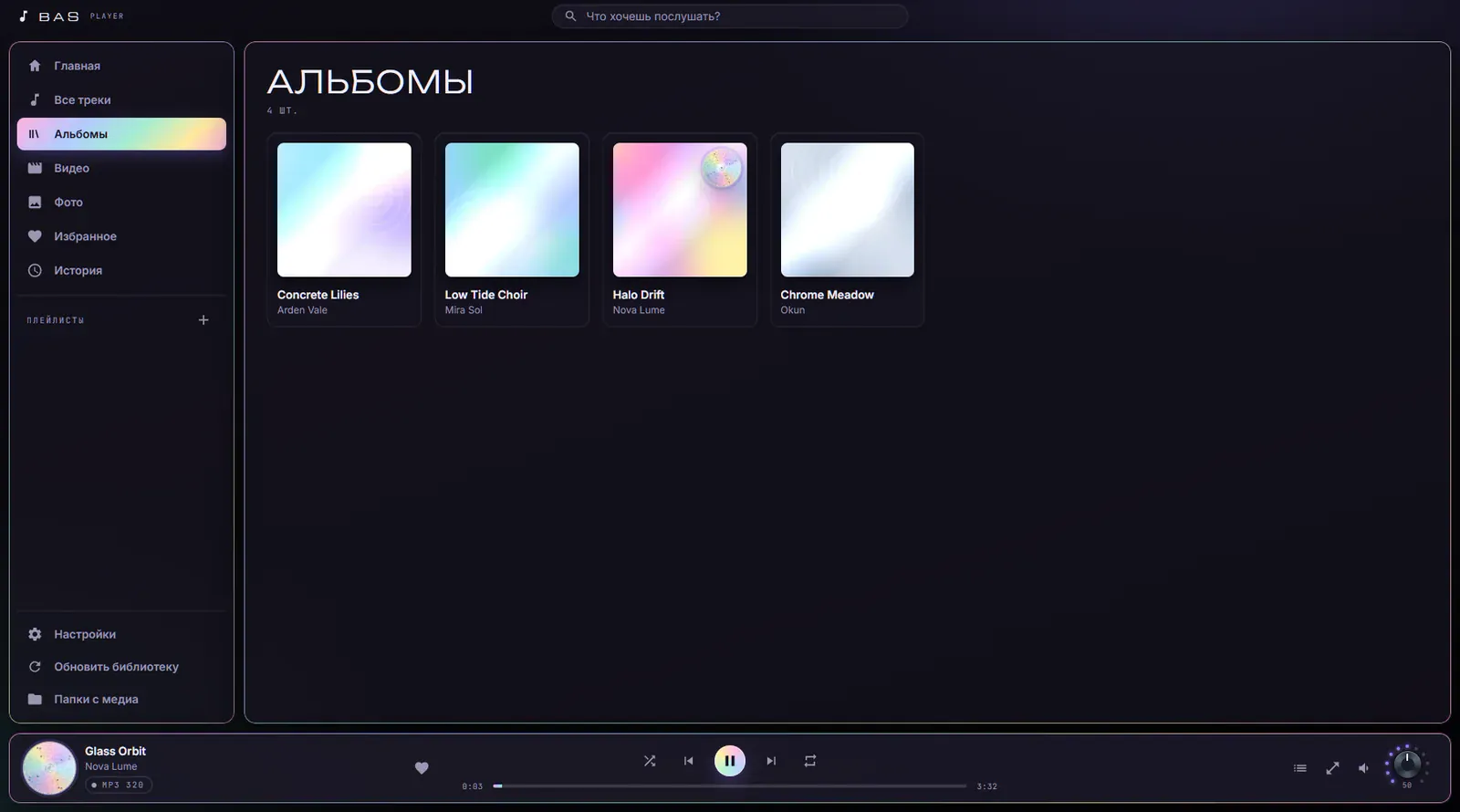Open the Chrome Meadow album cover
The height and width of the screenshot is (812, 1460).
[x=848, y=210]
